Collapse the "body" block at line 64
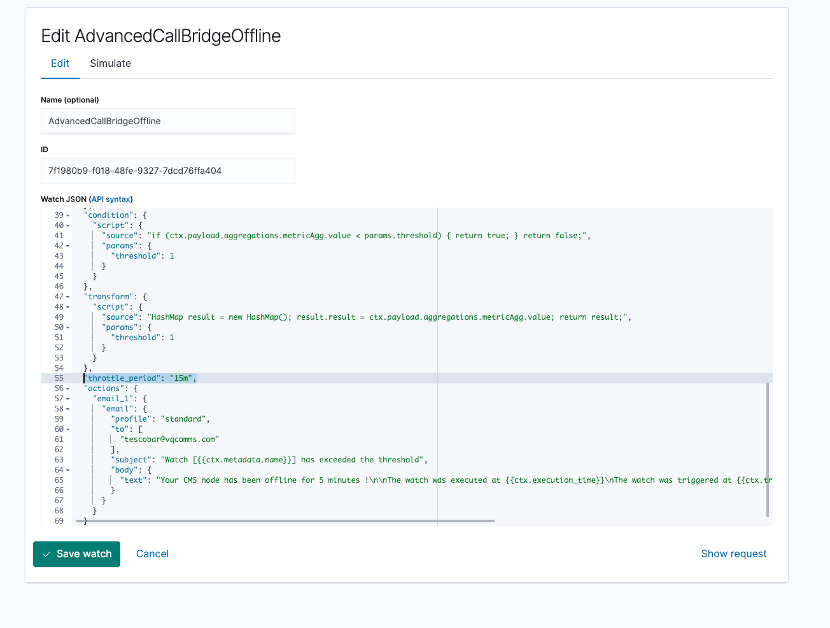Screen dimensions: 830x628 point(68,470)
